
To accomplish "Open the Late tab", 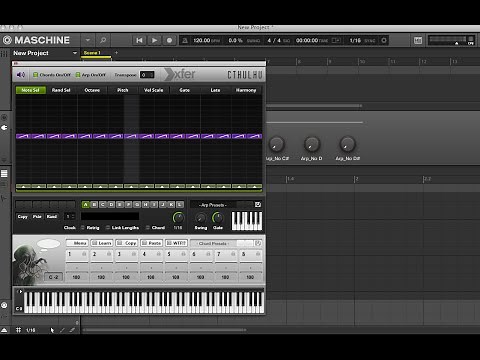I will 215,90.
